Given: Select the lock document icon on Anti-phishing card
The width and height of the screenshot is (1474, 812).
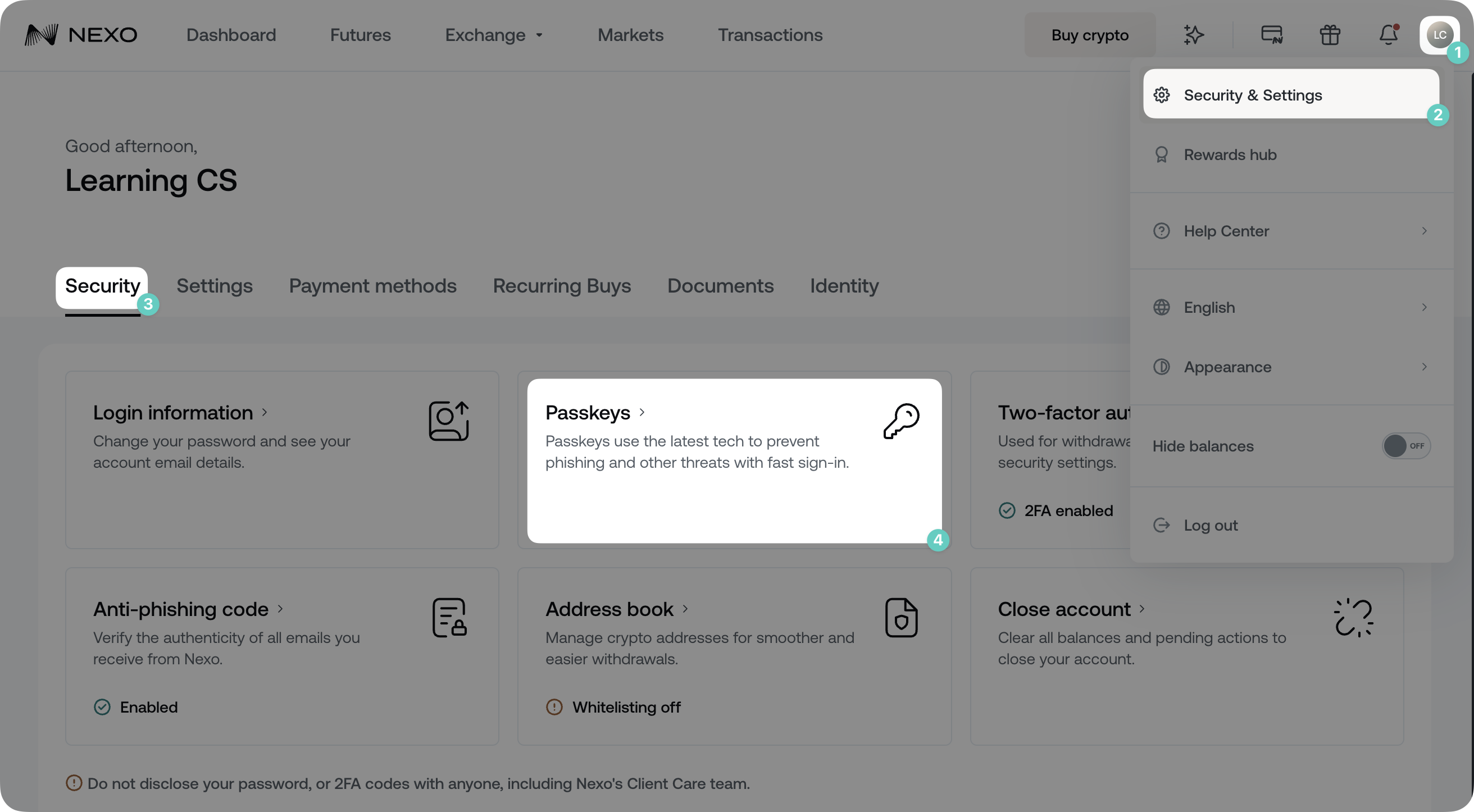Looking at the screenshot, I should pyautogui.click(x=449, y=618).
